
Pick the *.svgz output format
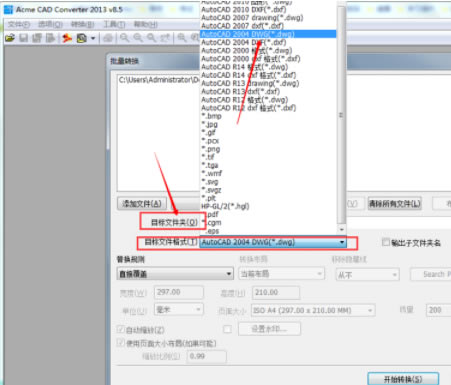coord(268,190)
